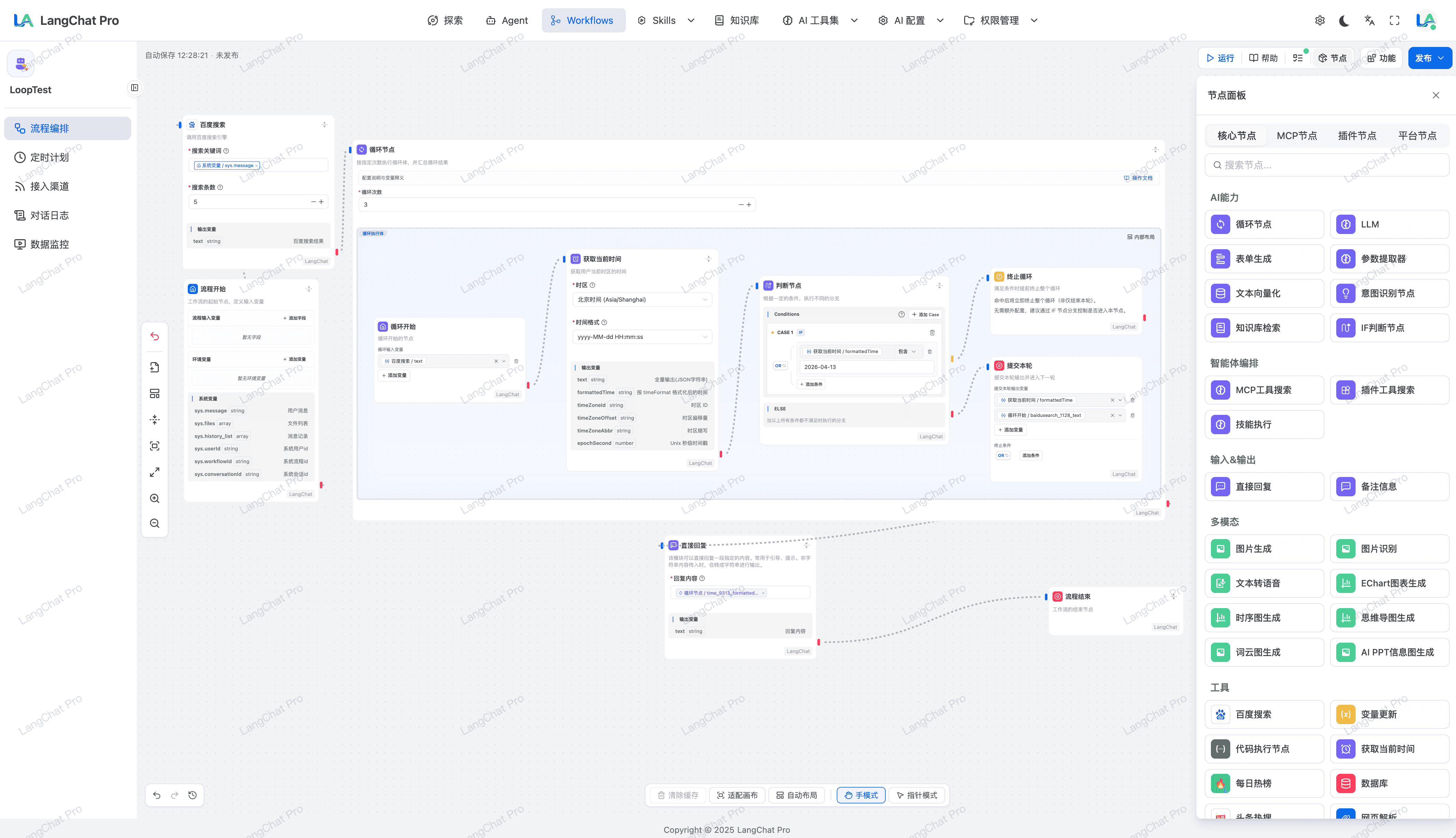Viewport: 1456px width, 838px height.
Task: Click the canvas zoom out magnifier icon
Action: pos(154,523)
